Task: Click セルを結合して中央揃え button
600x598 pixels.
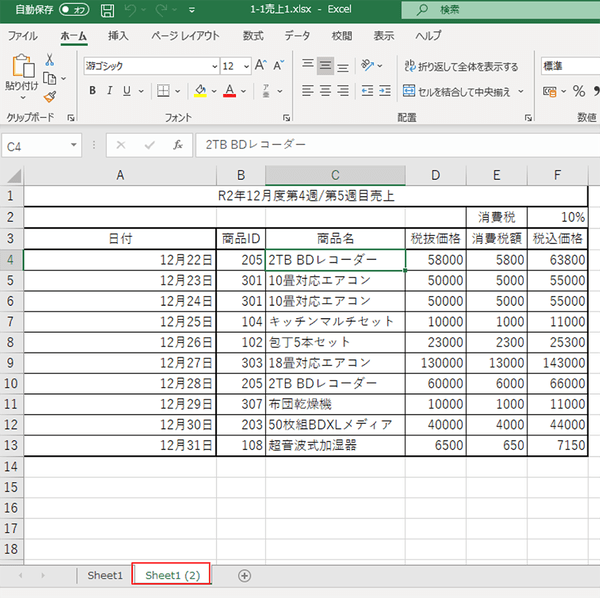Action: pyautogui.click(x=457, y=91)
